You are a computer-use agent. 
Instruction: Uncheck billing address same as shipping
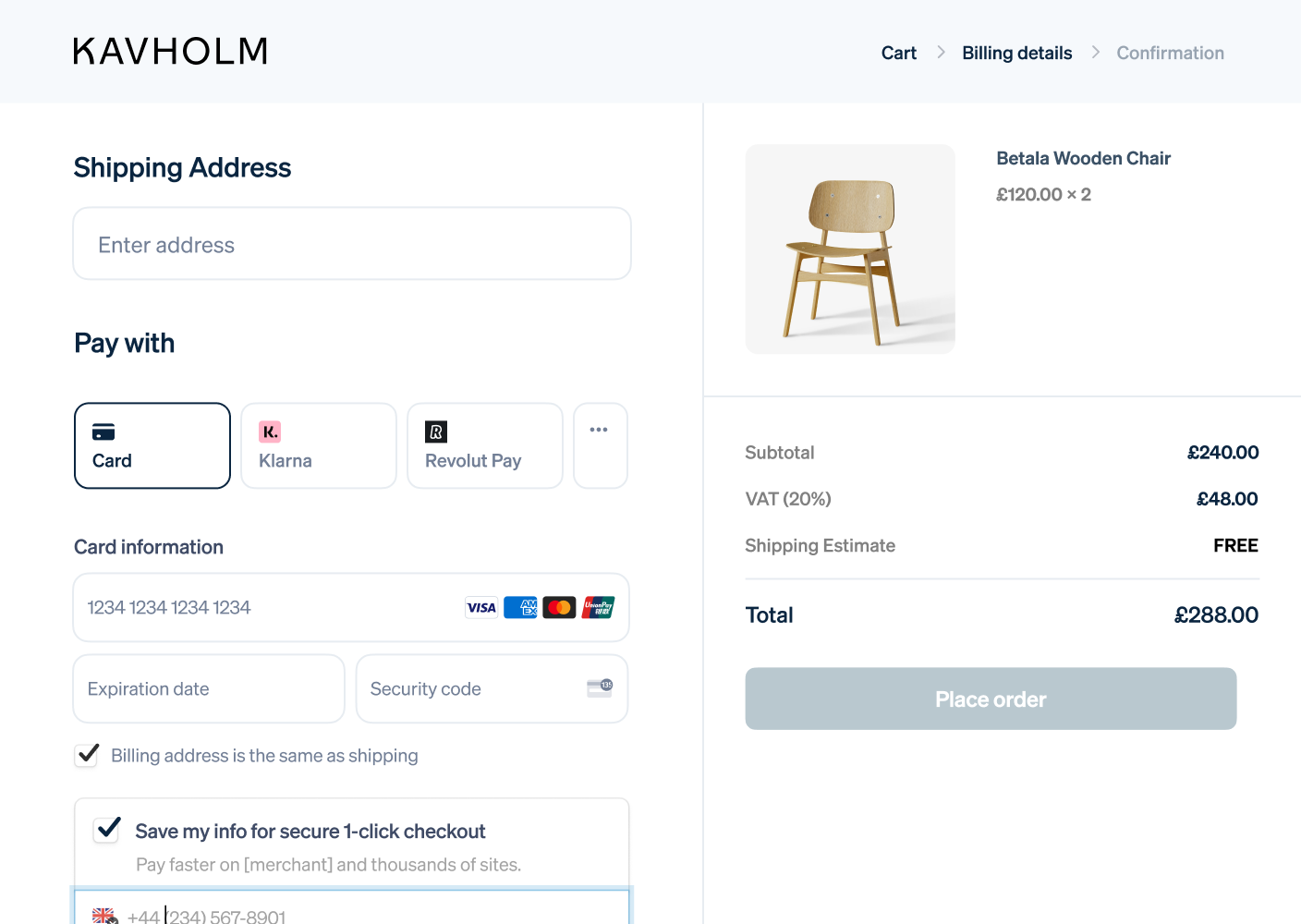pyautogui.click(x=88, y=755)
